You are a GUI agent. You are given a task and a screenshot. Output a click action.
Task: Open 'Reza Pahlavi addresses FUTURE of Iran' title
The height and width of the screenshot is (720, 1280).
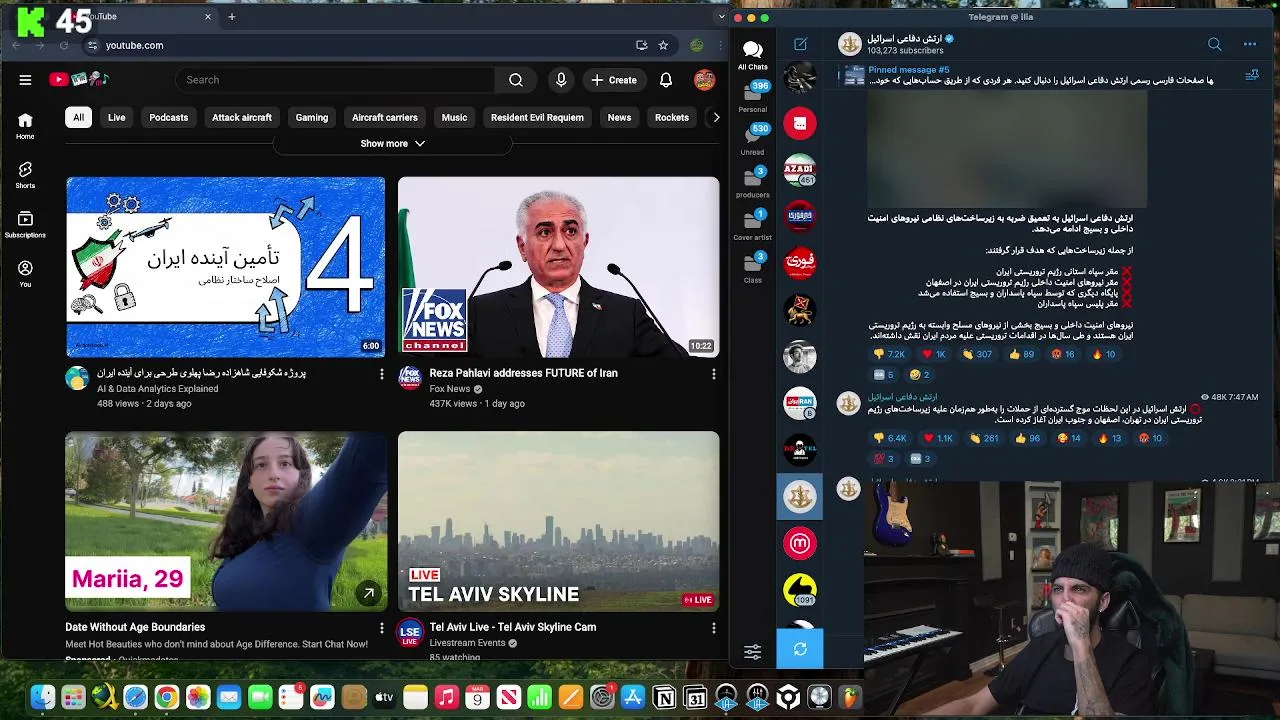tap(523, 373)
